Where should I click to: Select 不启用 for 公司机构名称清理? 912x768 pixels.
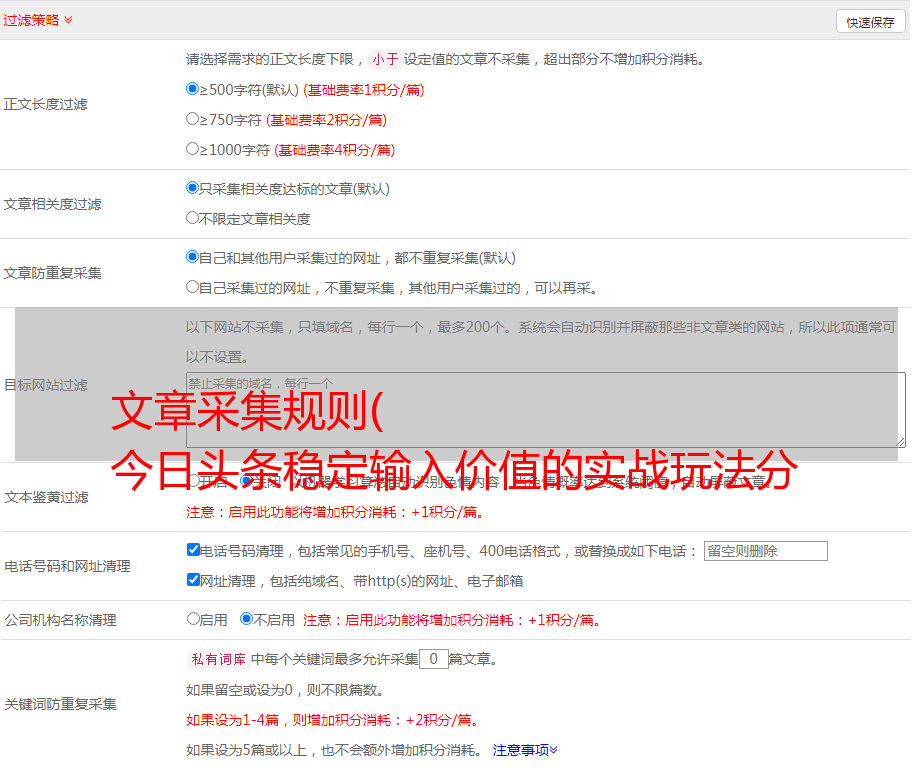click(x=246, y=619)
